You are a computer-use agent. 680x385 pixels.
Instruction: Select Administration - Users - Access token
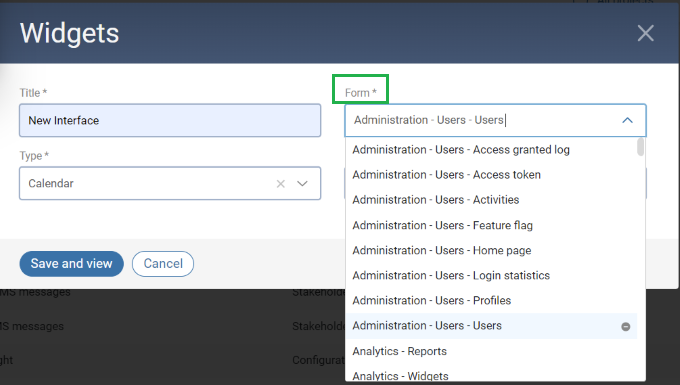(x=491, y=175)
